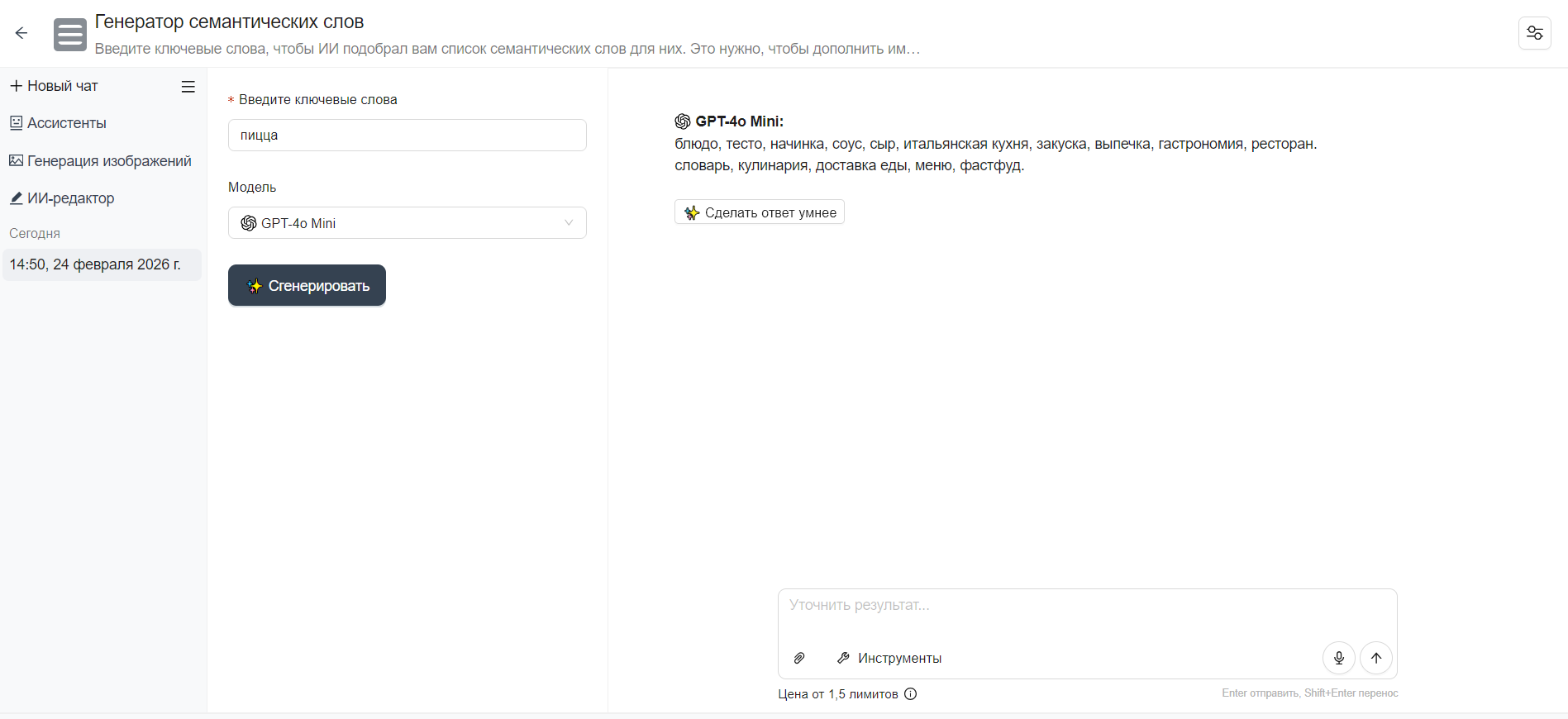This screenshot has width=1568, height=719.
Task: Focus the keywords input containing пицца
Action: [407, 136]
